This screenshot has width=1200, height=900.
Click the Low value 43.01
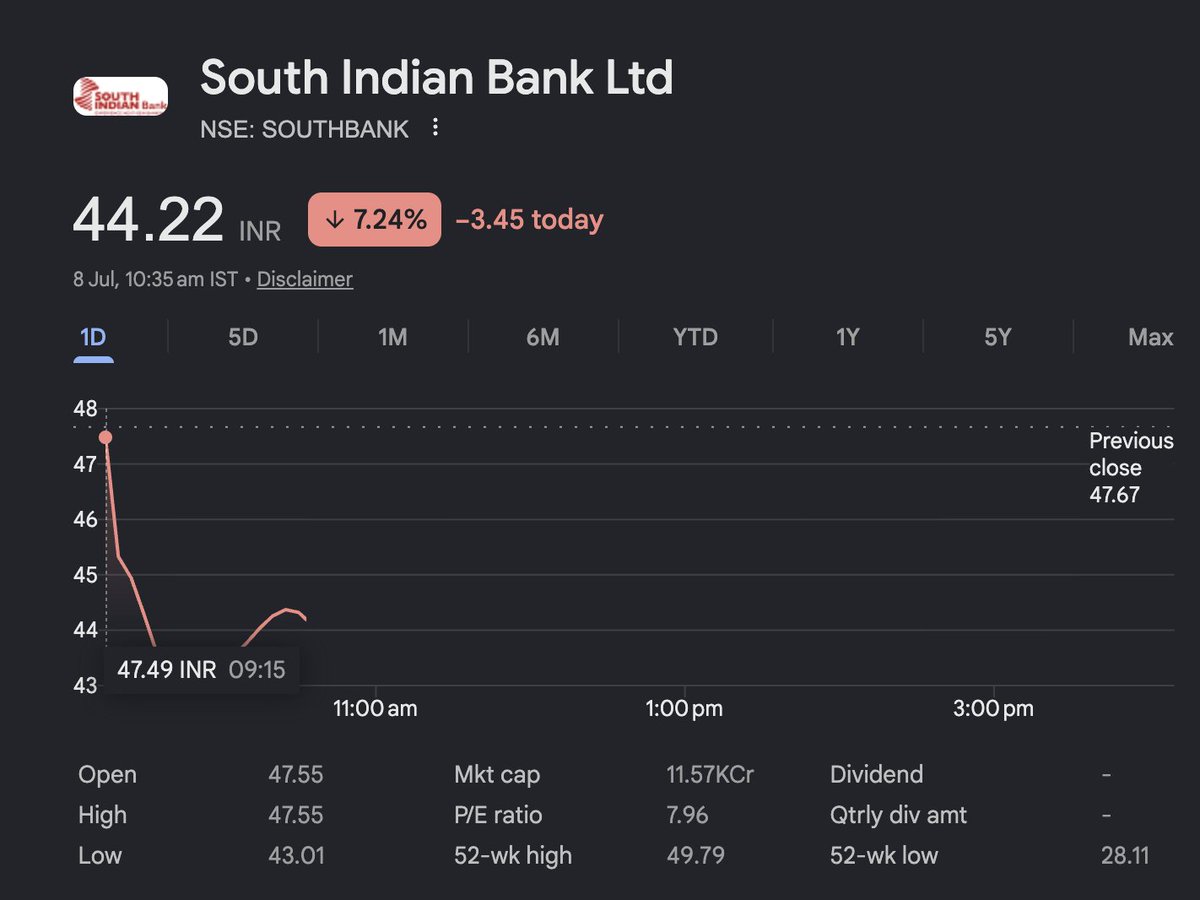pyautogui.click(x=296, y=855)
